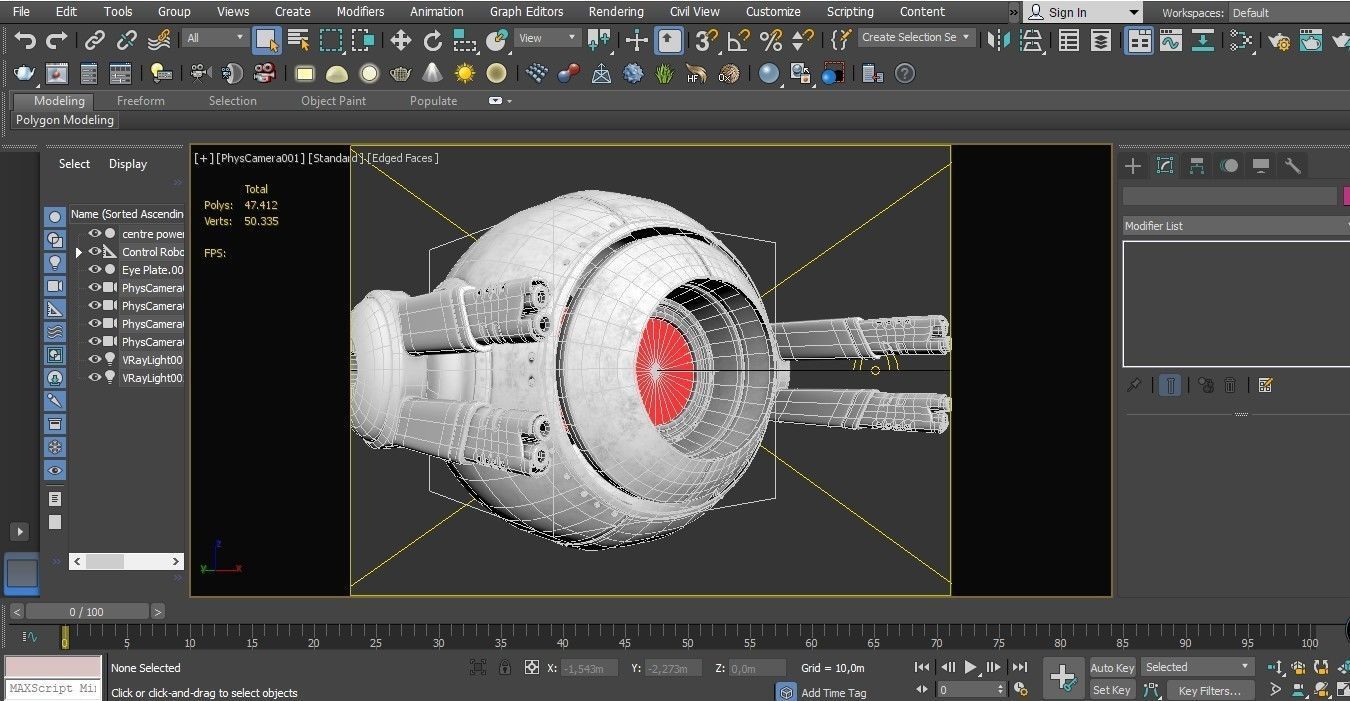This screenshot has height=701, width=1350.
Task: Switch to the Object Paint ribbon tab
Action: [x=334, y=101]
